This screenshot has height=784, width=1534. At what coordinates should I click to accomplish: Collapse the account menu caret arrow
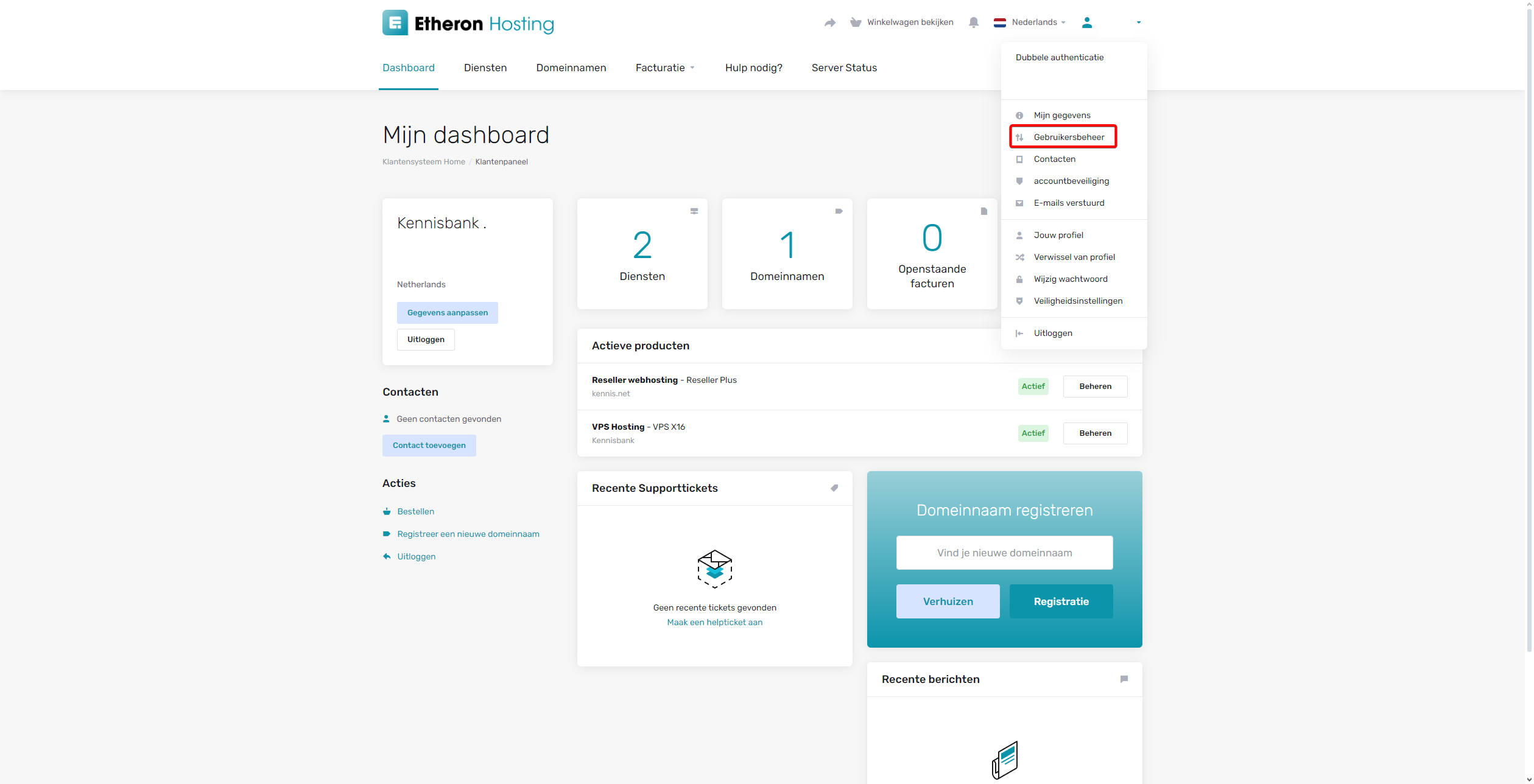(x=1138, y=23)
